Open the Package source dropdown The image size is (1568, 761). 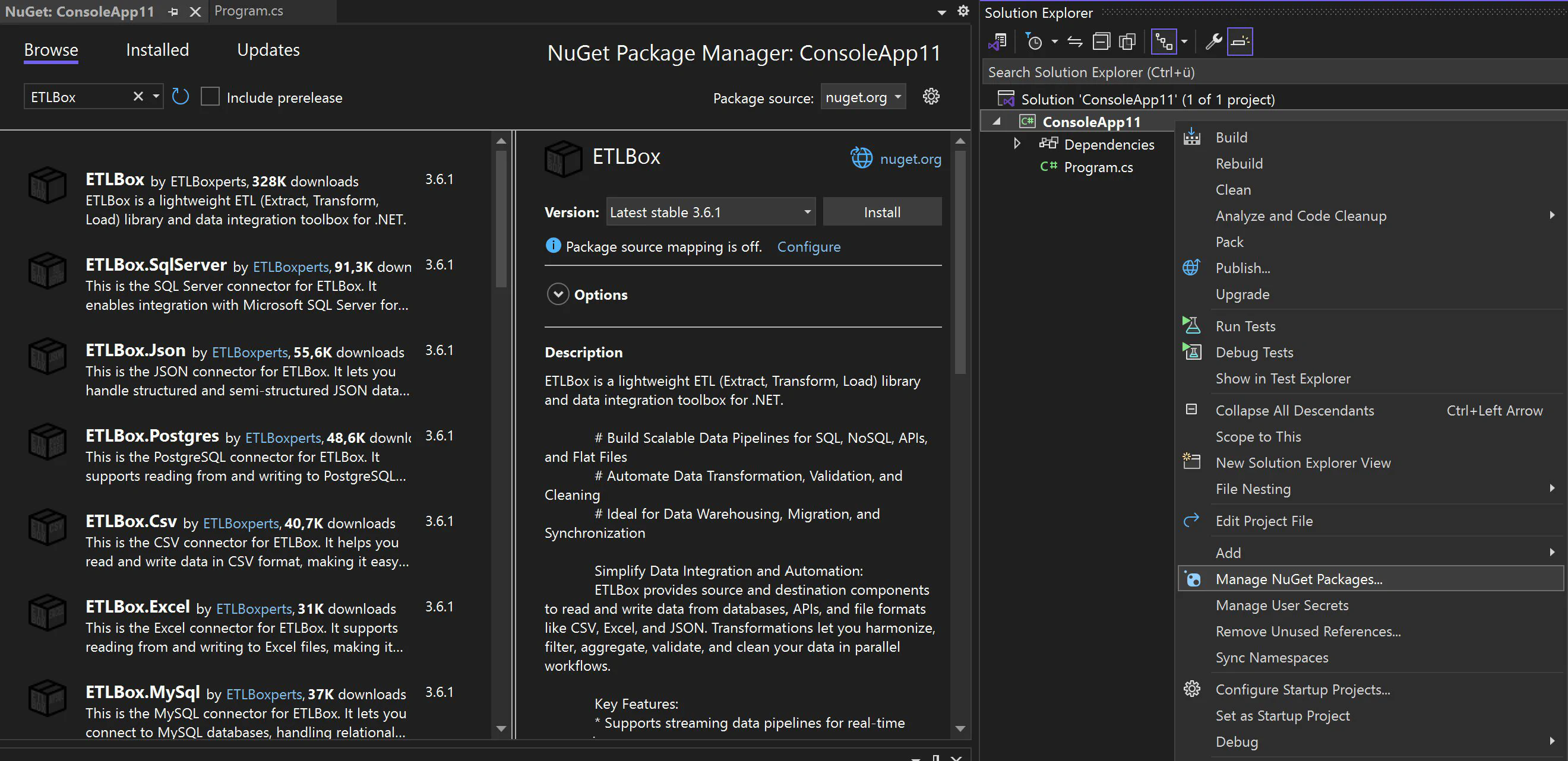[862, 97]
